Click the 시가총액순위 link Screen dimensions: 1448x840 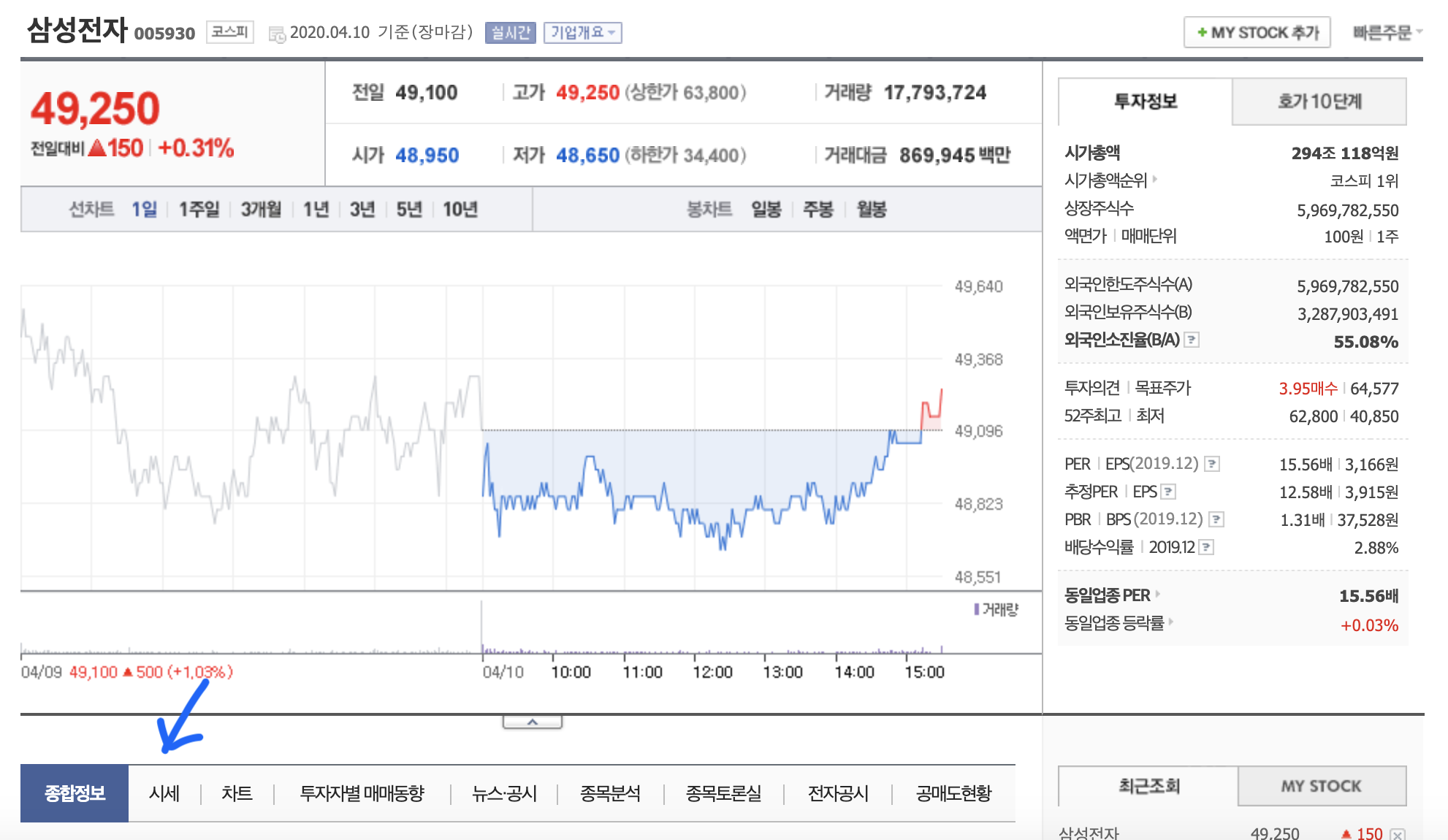tap(1106, 180)
